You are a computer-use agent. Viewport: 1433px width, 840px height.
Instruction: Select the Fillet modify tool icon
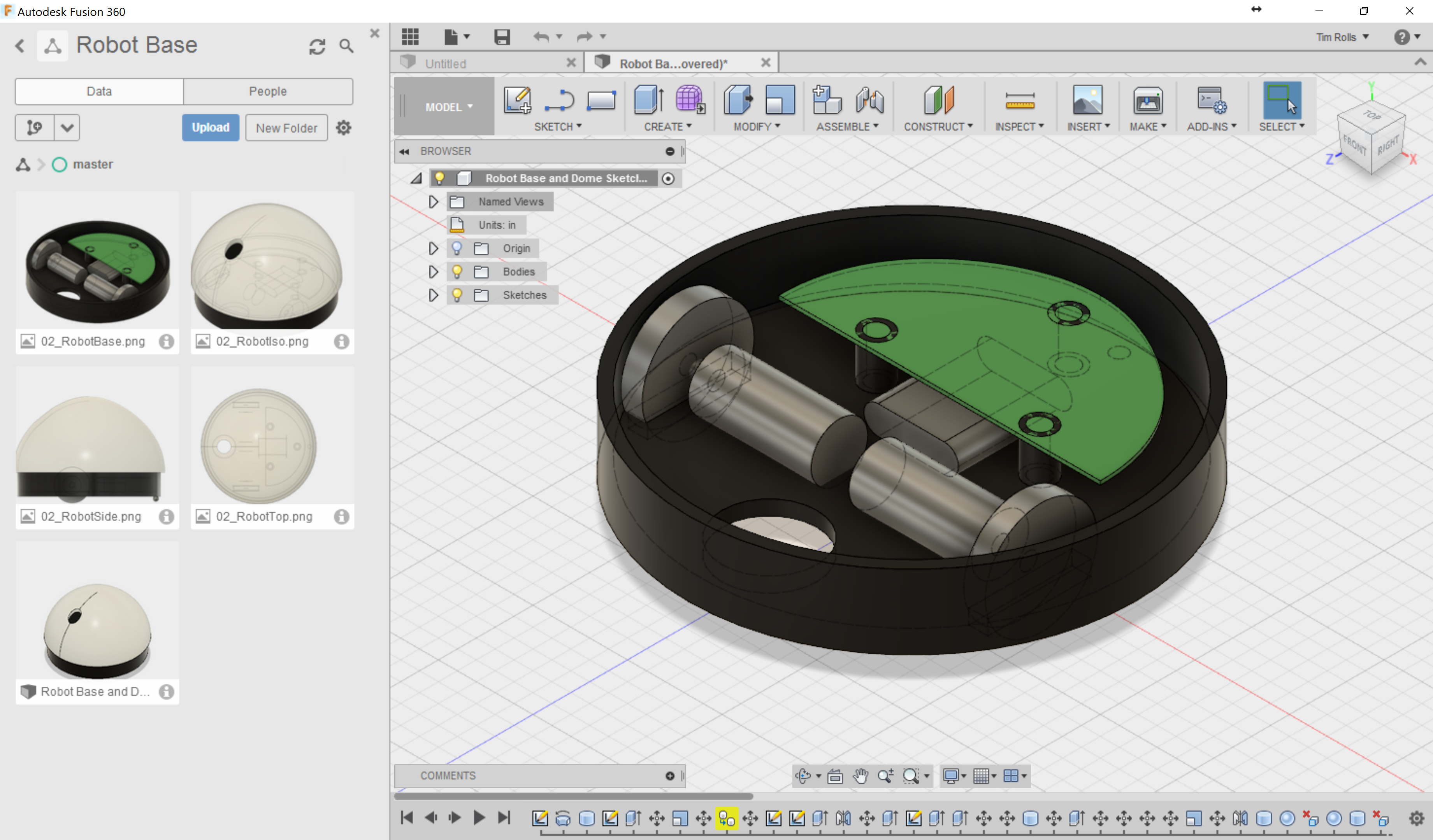click(780, 100)
